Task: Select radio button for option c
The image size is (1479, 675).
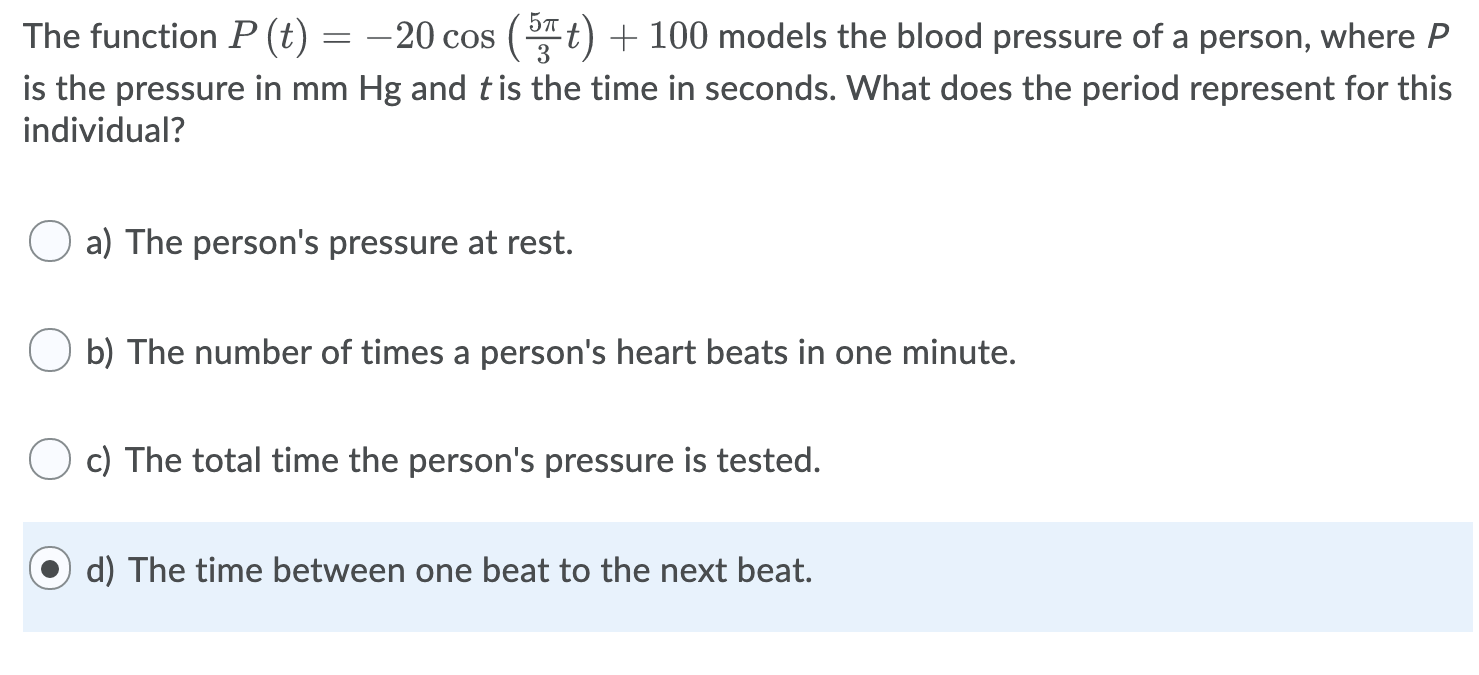Action: point(49,459)
